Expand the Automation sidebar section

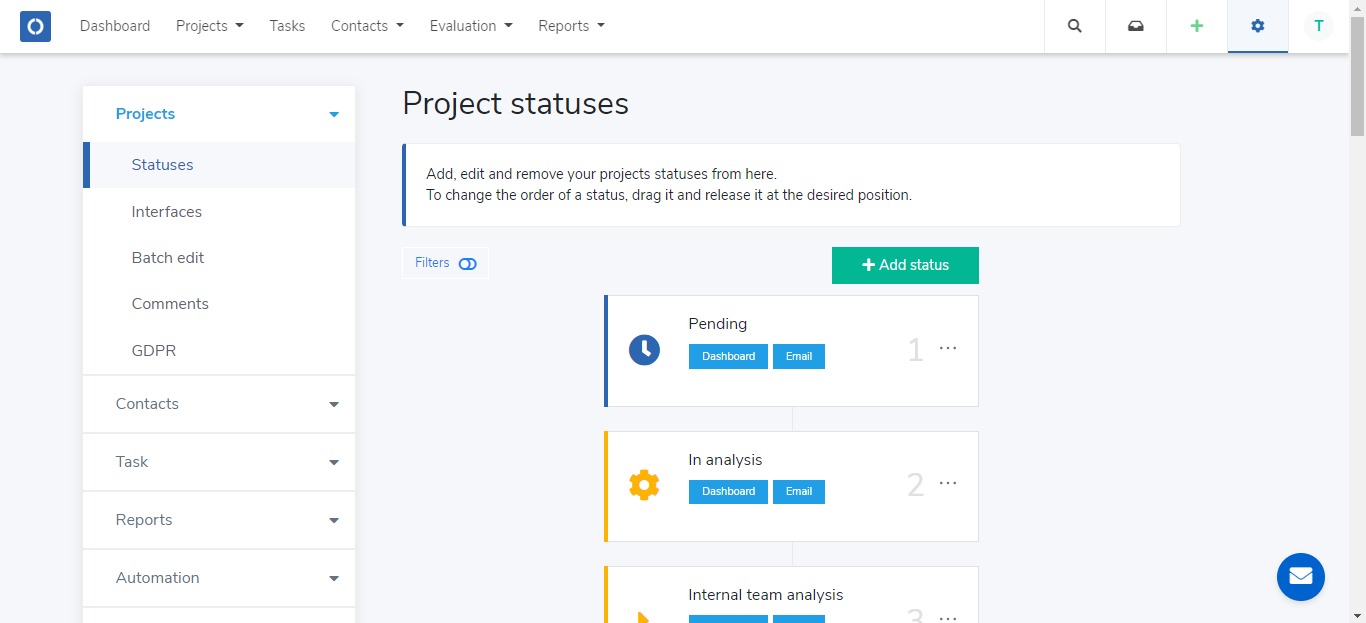[x=219, y=578]
